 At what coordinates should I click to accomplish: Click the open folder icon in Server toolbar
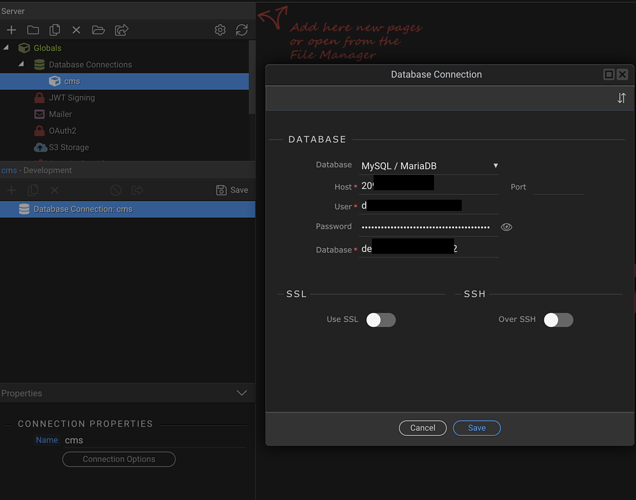point(98,30)
